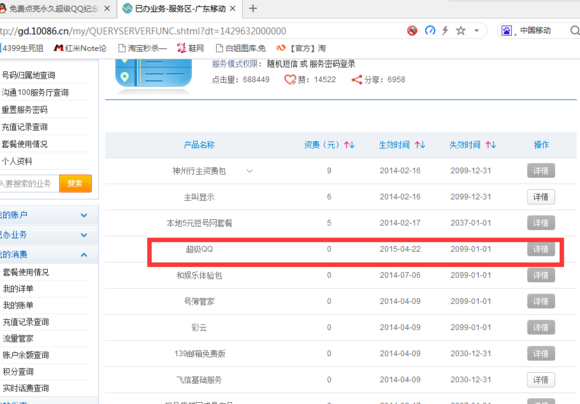
Task: Sort by 失效时间 column arrows
Action: click(x=490, y=145)
